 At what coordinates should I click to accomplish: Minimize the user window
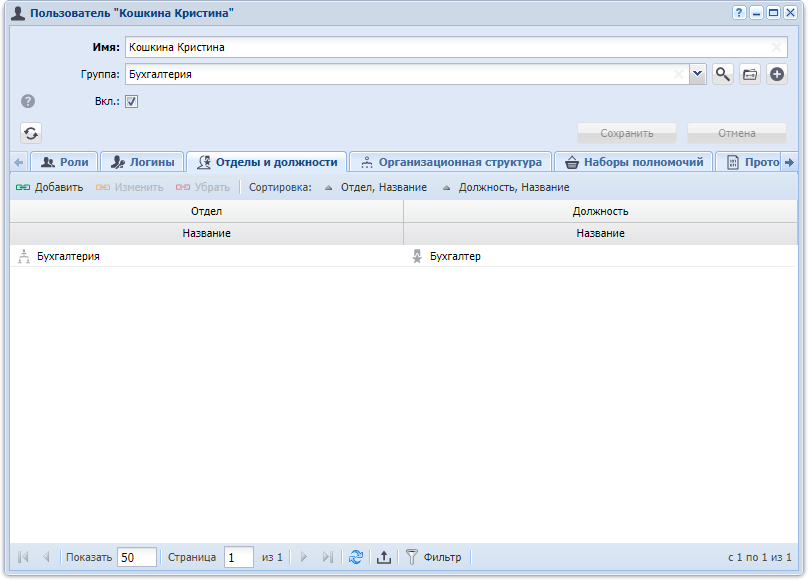click(x=756, y=13)
